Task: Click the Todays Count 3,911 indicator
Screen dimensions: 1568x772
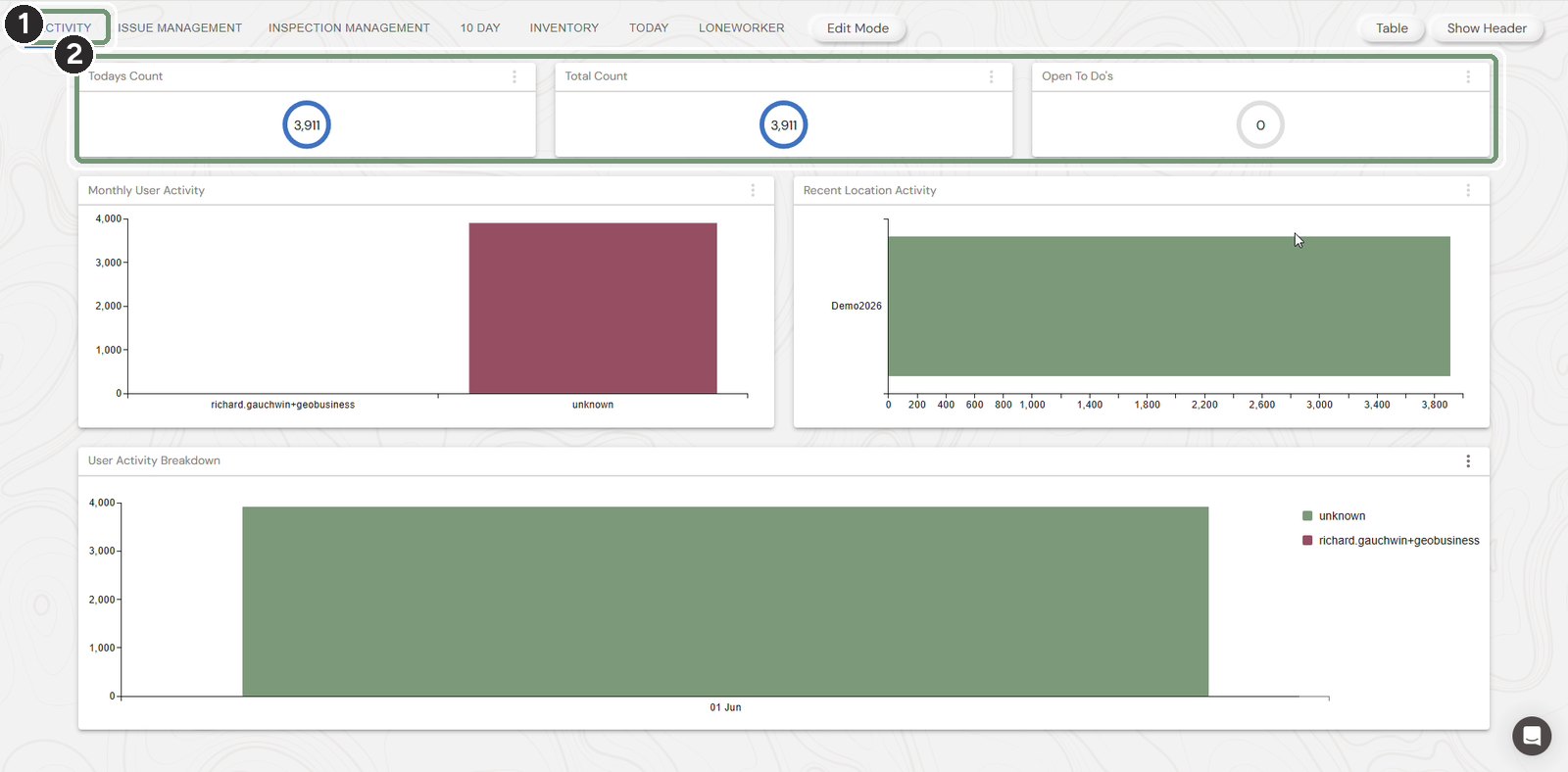Action: click(x=307, y=125)
